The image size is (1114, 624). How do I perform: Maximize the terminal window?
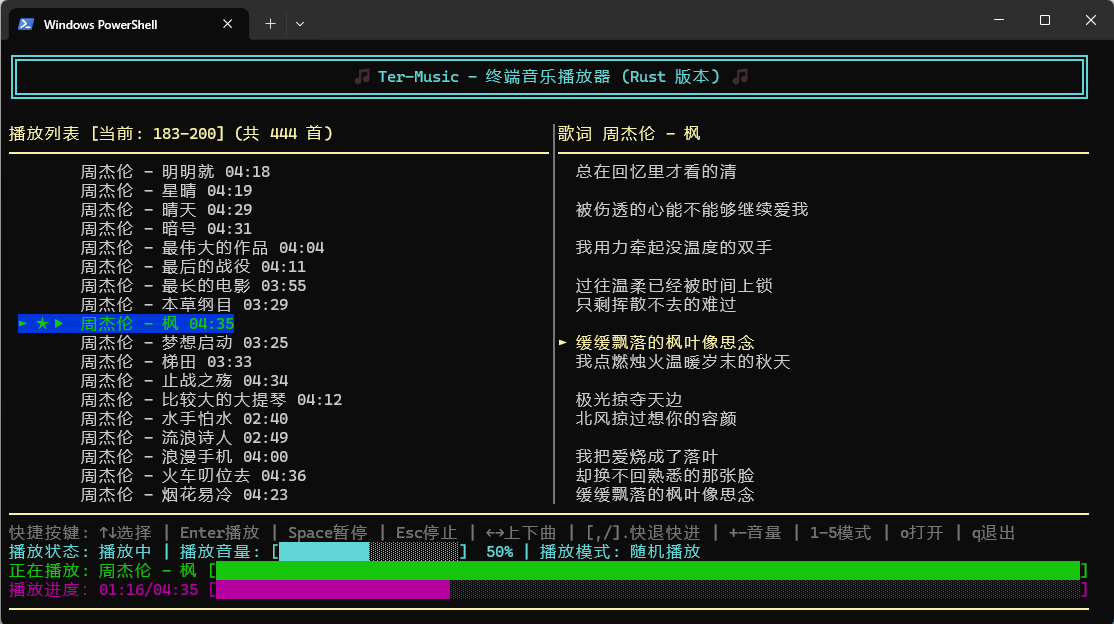pos(1045,20)
